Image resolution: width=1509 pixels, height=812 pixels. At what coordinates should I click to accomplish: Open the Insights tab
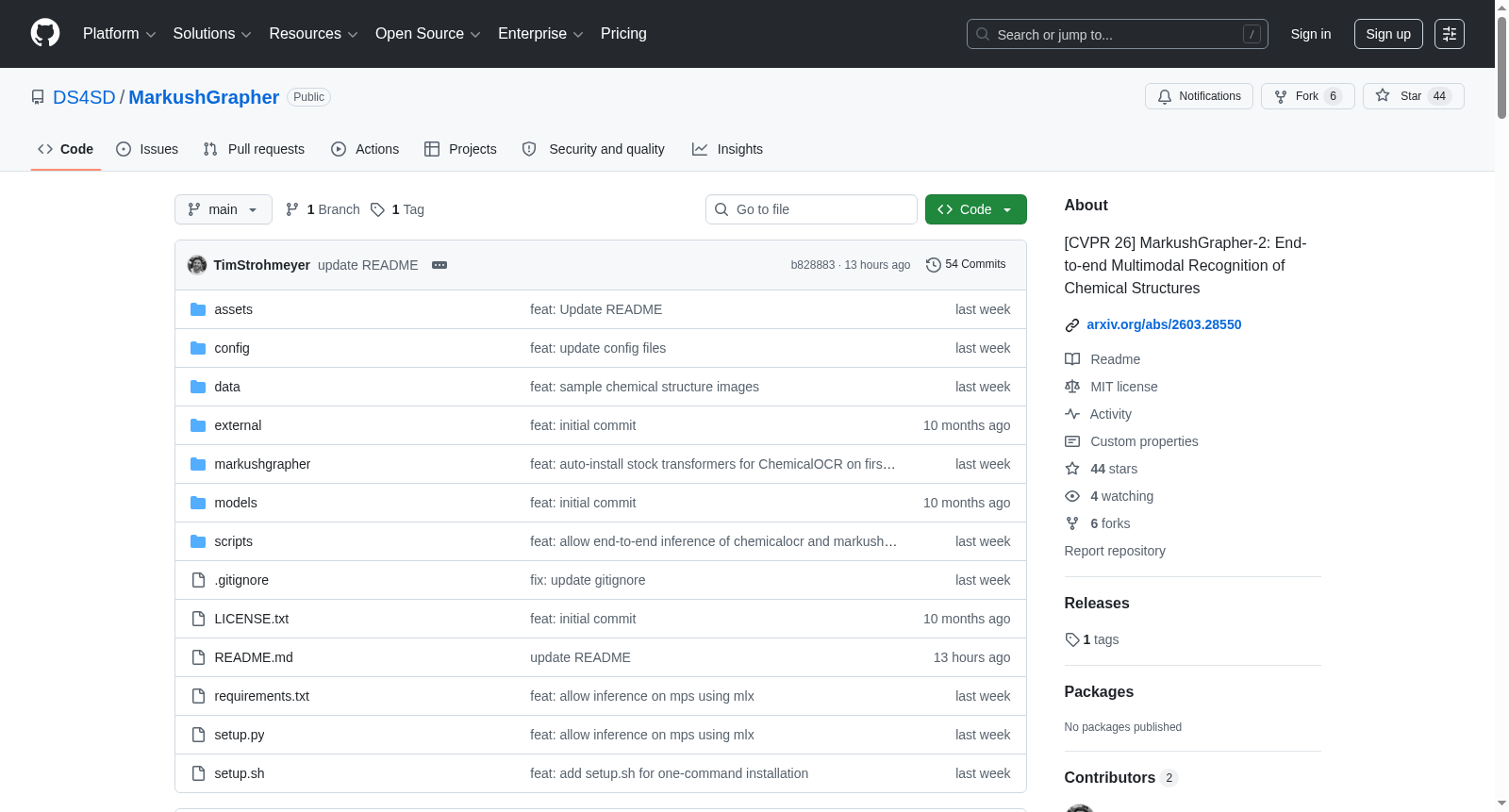[727, 149]
